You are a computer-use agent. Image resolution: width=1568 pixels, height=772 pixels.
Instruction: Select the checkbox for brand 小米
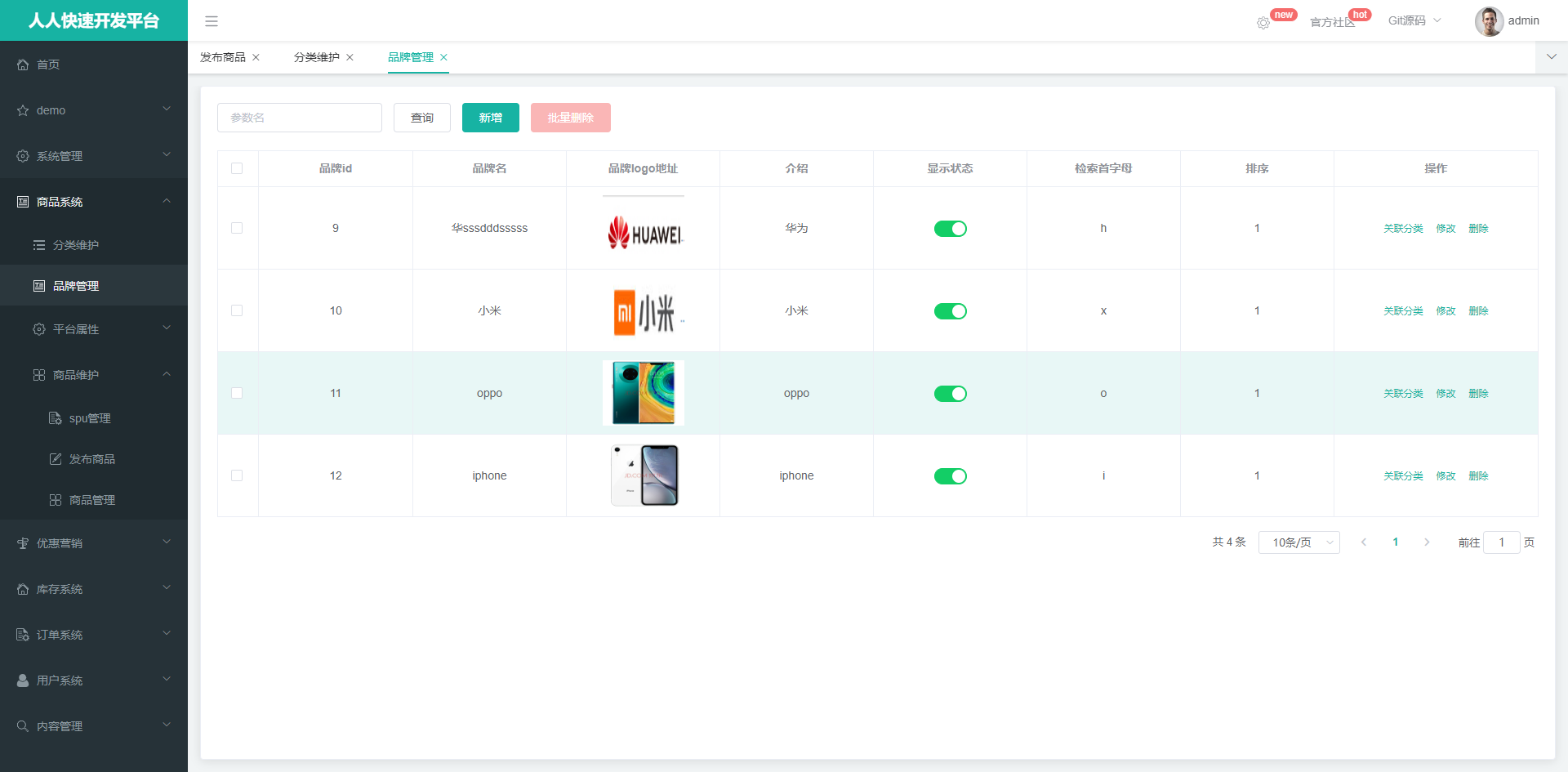(x=237, y=310)
